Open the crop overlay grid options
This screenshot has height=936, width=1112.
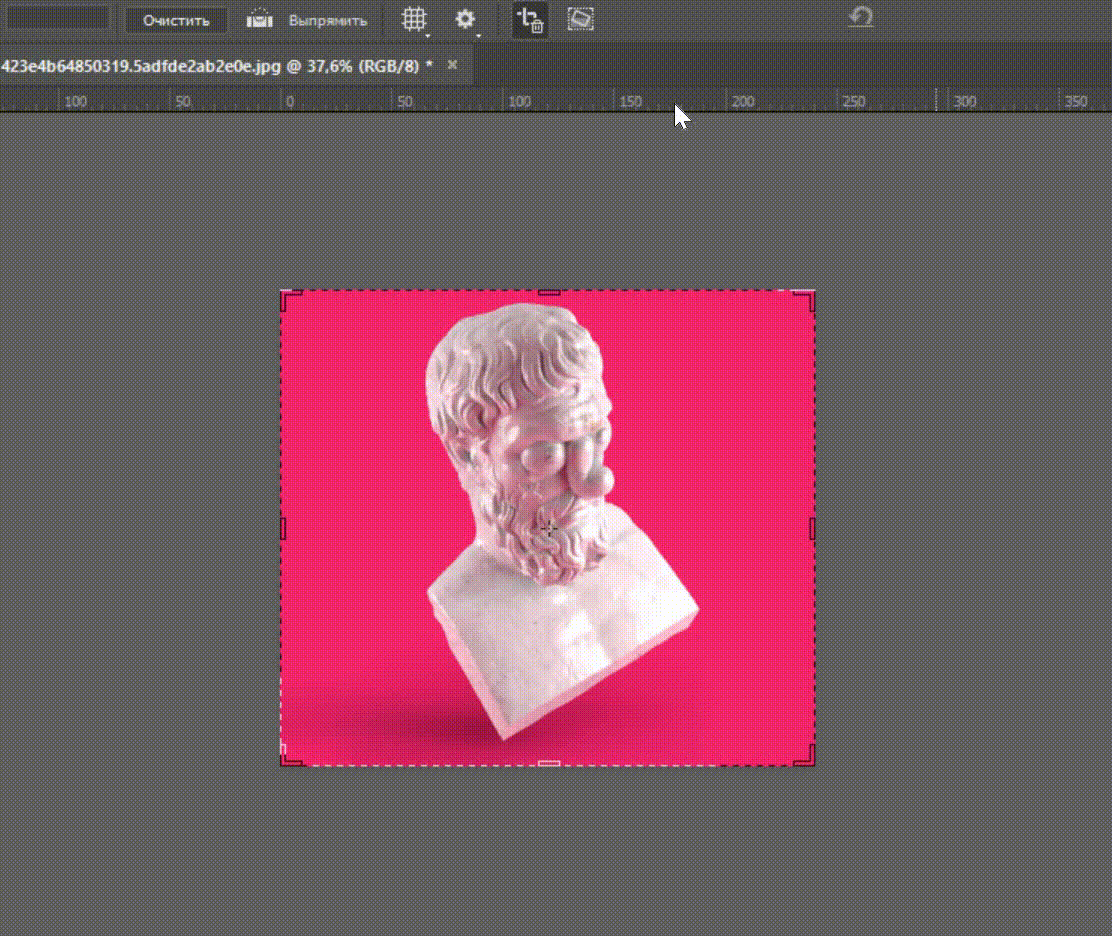point(413,19)
